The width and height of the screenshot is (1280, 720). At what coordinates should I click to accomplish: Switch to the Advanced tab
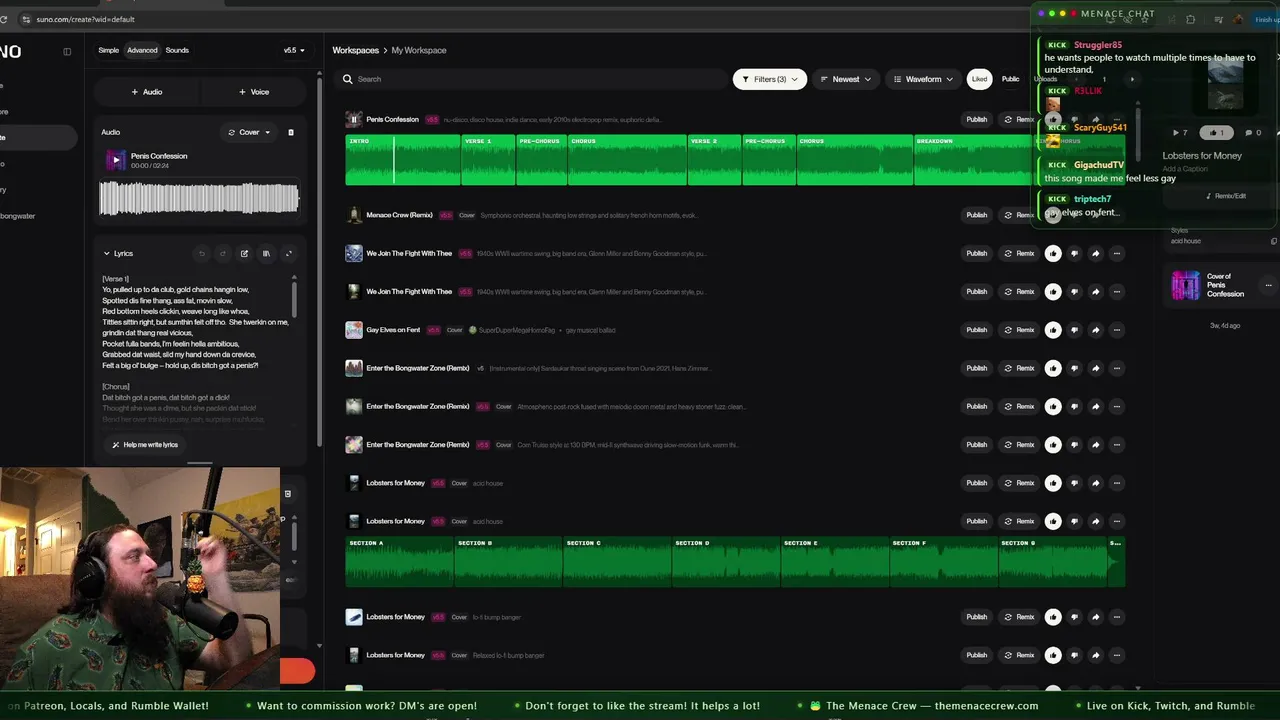click(x=142, y=50)
